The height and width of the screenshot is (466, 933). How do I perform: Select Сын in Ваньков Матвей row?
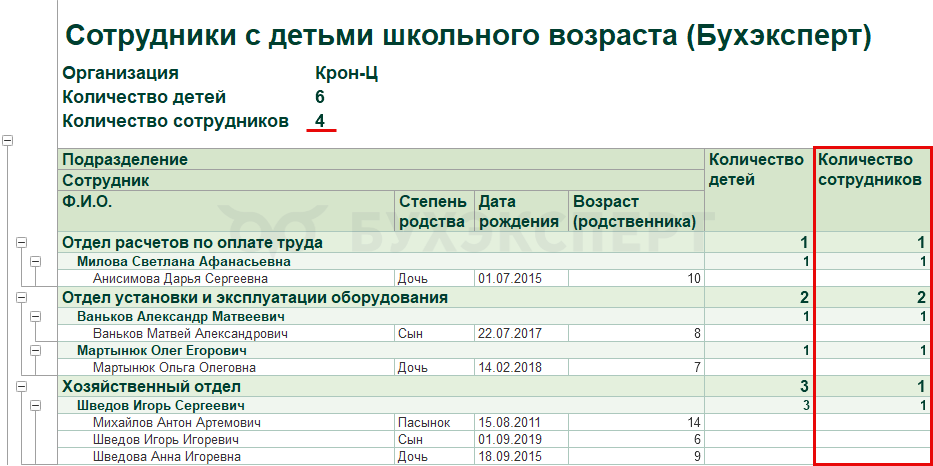coord(434,333)
